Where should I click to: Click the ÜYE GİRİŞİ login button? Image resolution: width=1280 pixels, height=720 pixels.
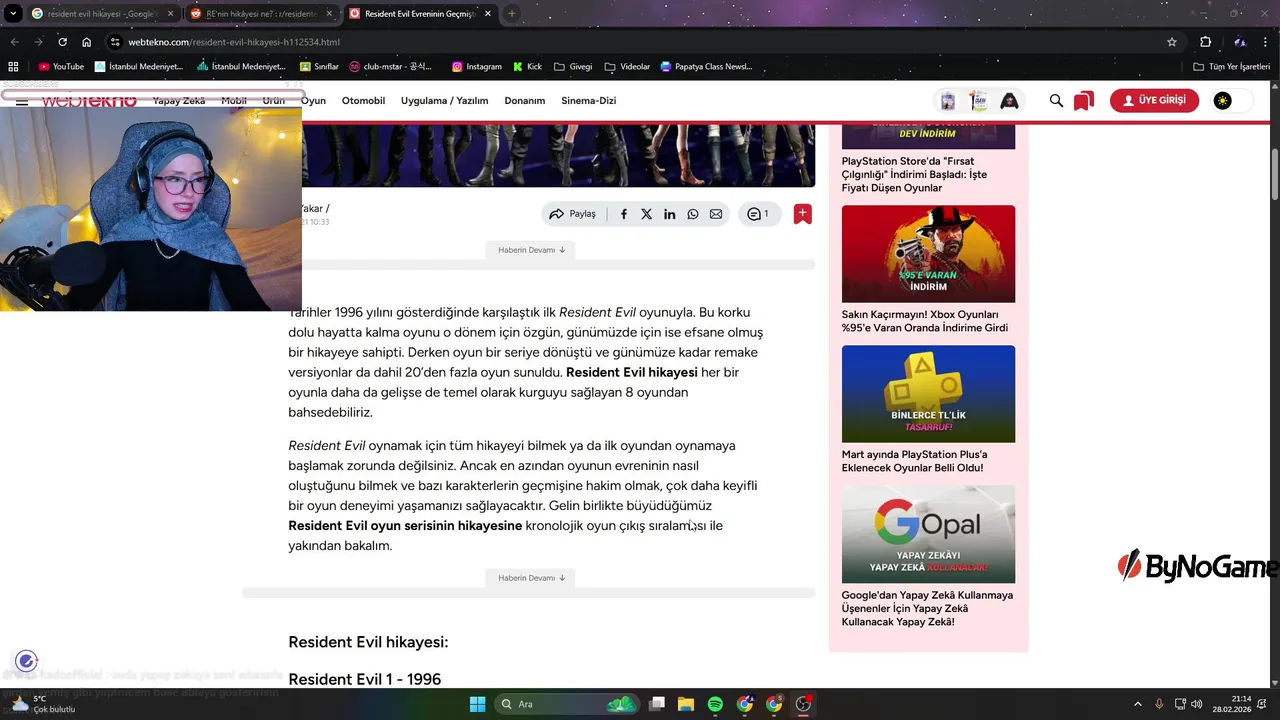pyautogui.click(x=1154, y=101)
